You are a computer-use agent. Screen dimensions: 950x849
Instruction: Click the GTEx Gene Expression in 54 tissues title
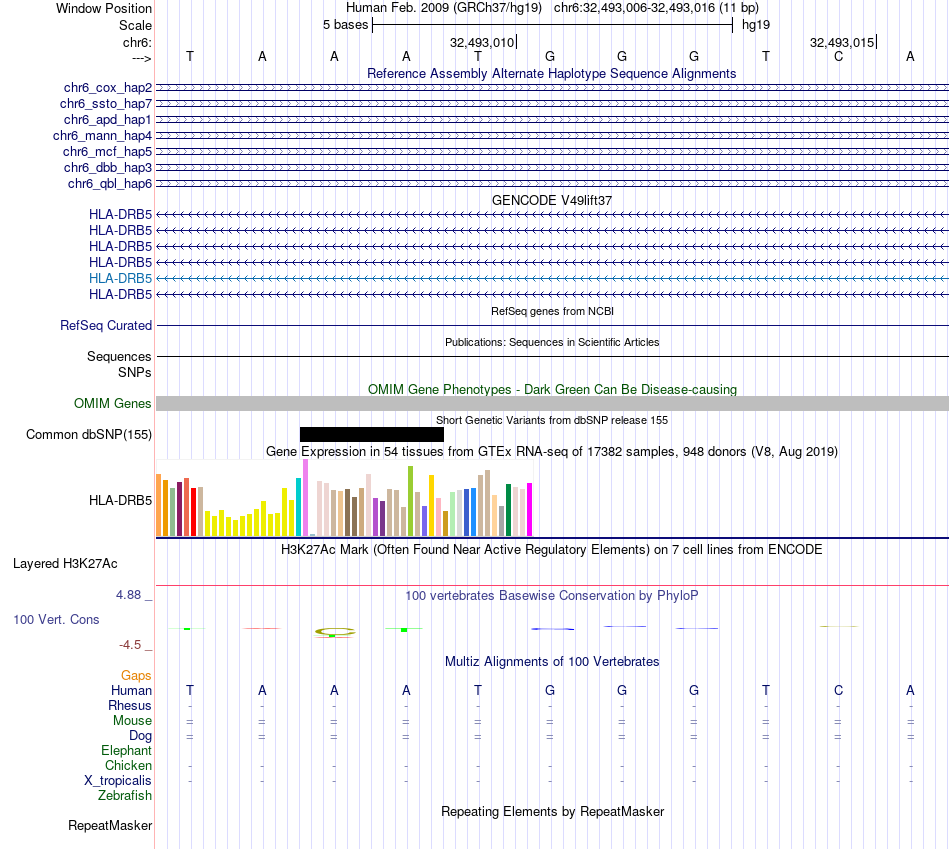point(552,451)
